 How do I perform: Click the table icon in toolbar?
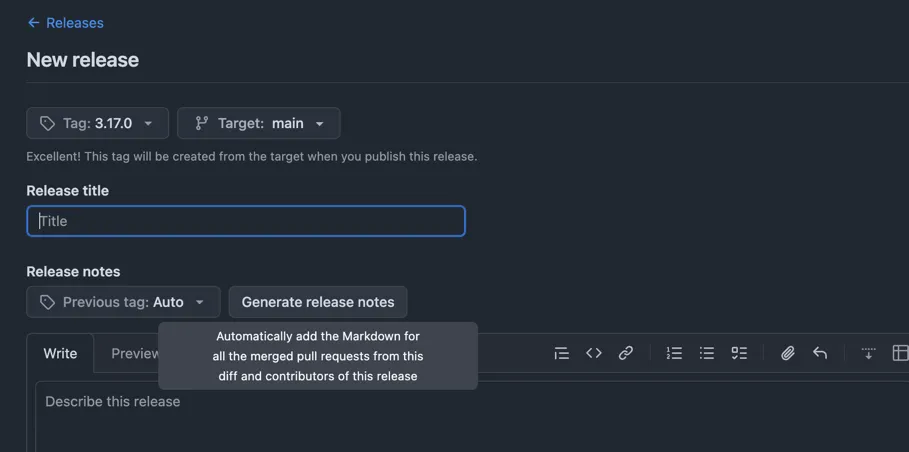coord(900,353)
